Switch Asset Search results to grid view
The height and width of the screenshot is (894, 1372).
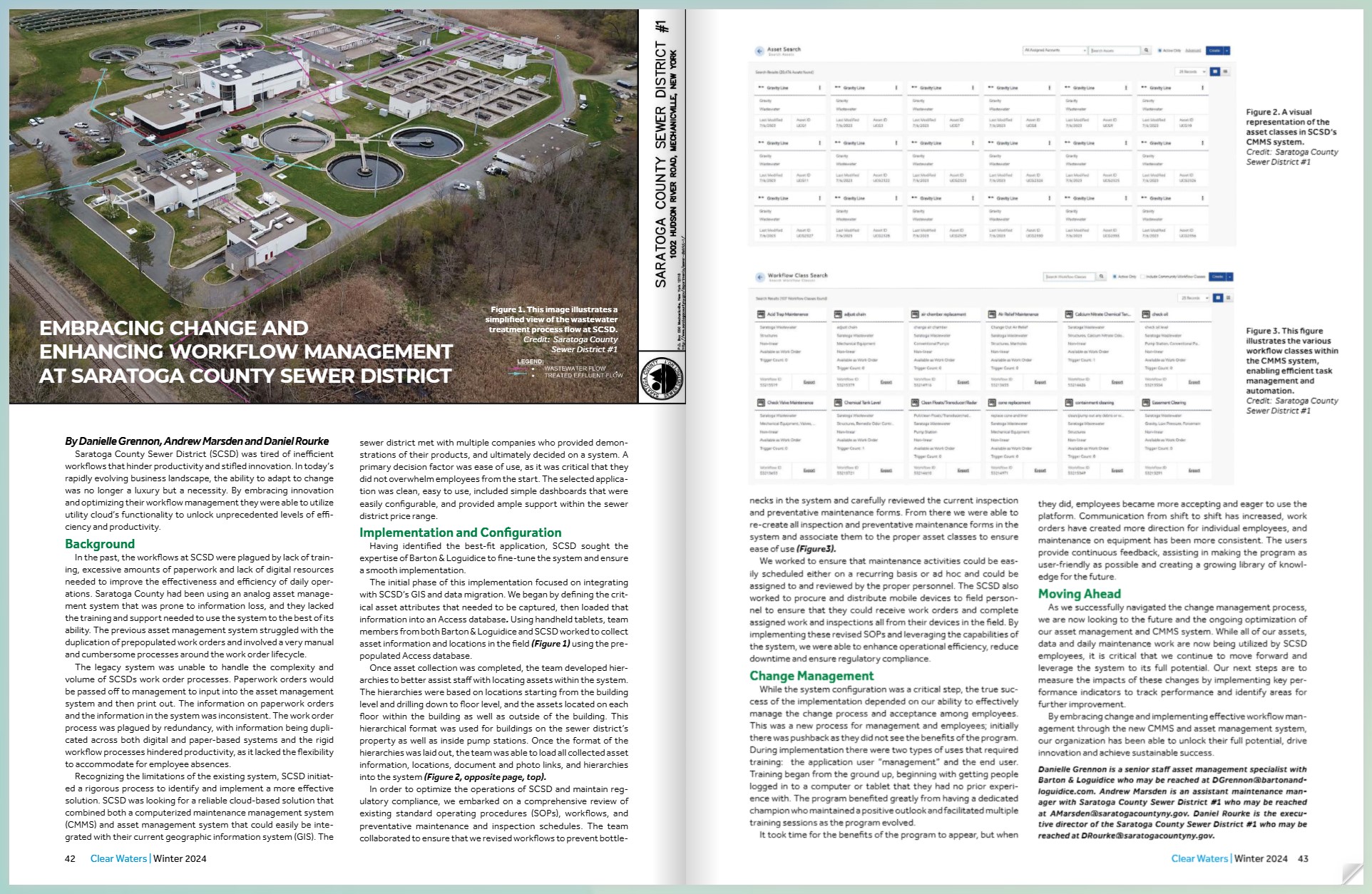click(1215, 71)
